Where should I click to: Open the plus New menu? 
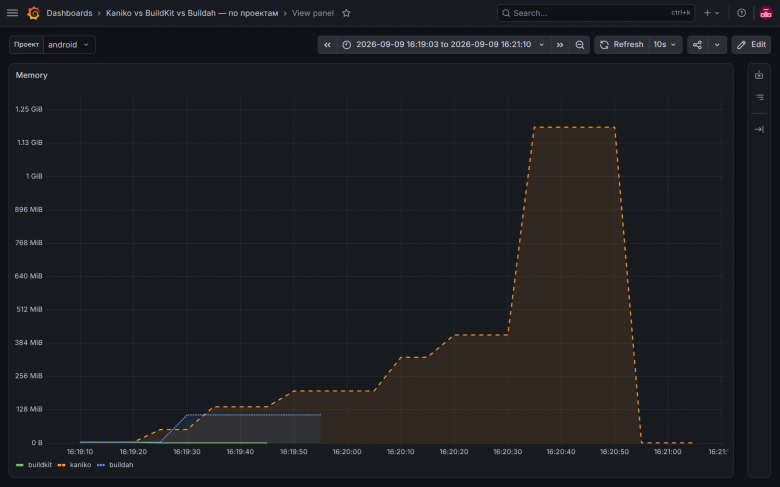point(711,13)
